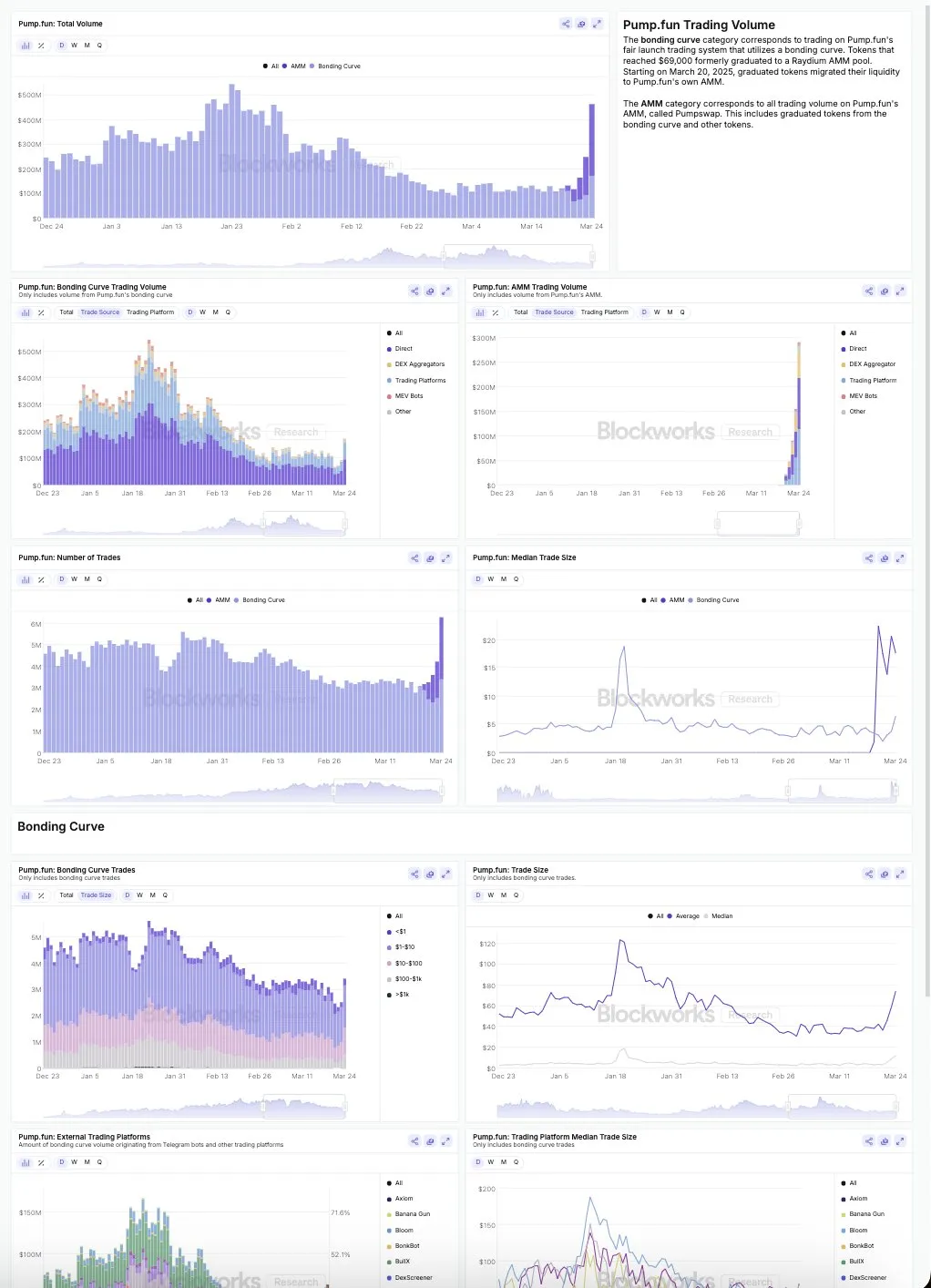Select bar chart view in Total Volume
The height and width of the screenshot is (1288, 931).
click(x=26, y=46)
